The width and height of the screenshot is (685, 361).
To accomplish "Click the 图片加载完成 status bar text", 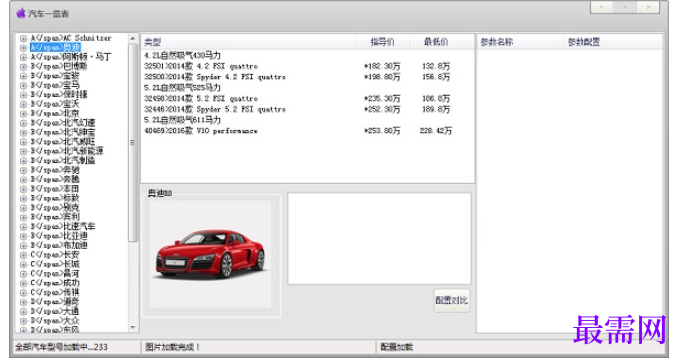I will (x=172, y=347).
